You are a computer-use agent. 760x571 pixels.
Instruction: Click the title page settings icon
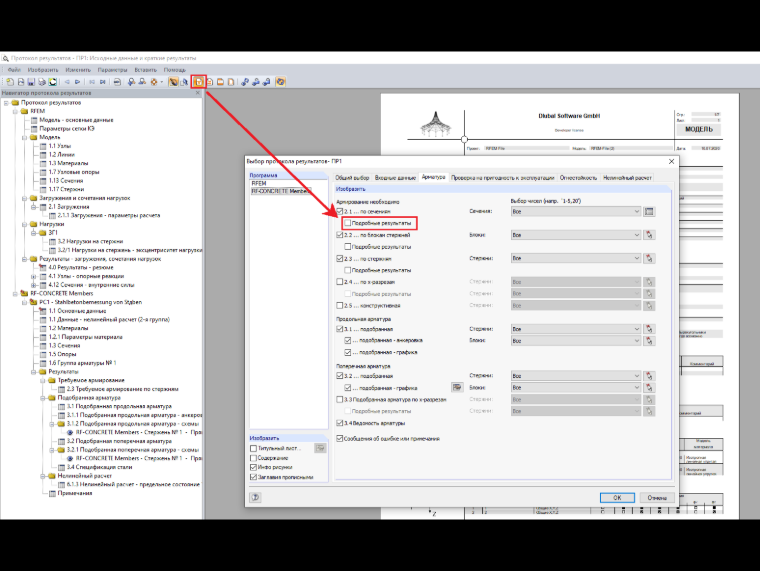pyautogui.click(x=320, y=448)
